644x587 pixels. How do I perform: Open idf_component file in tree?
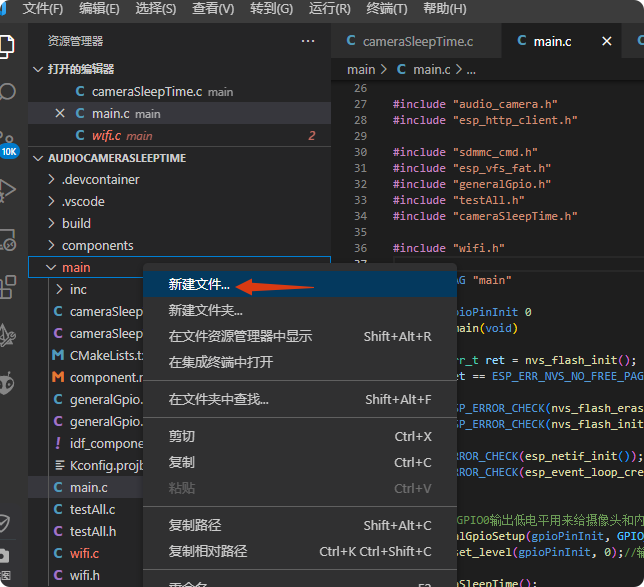(86, 443)
